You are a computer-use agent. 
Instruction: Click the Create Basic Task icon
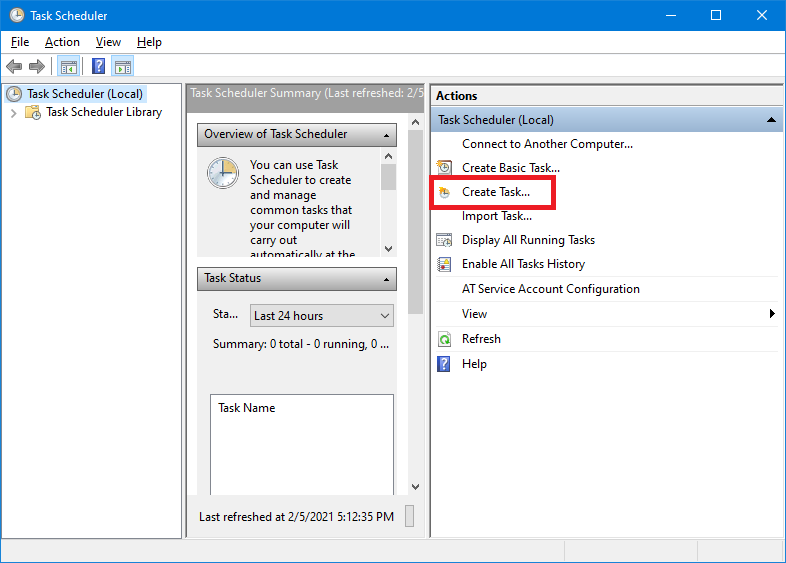tap(444, 167)
